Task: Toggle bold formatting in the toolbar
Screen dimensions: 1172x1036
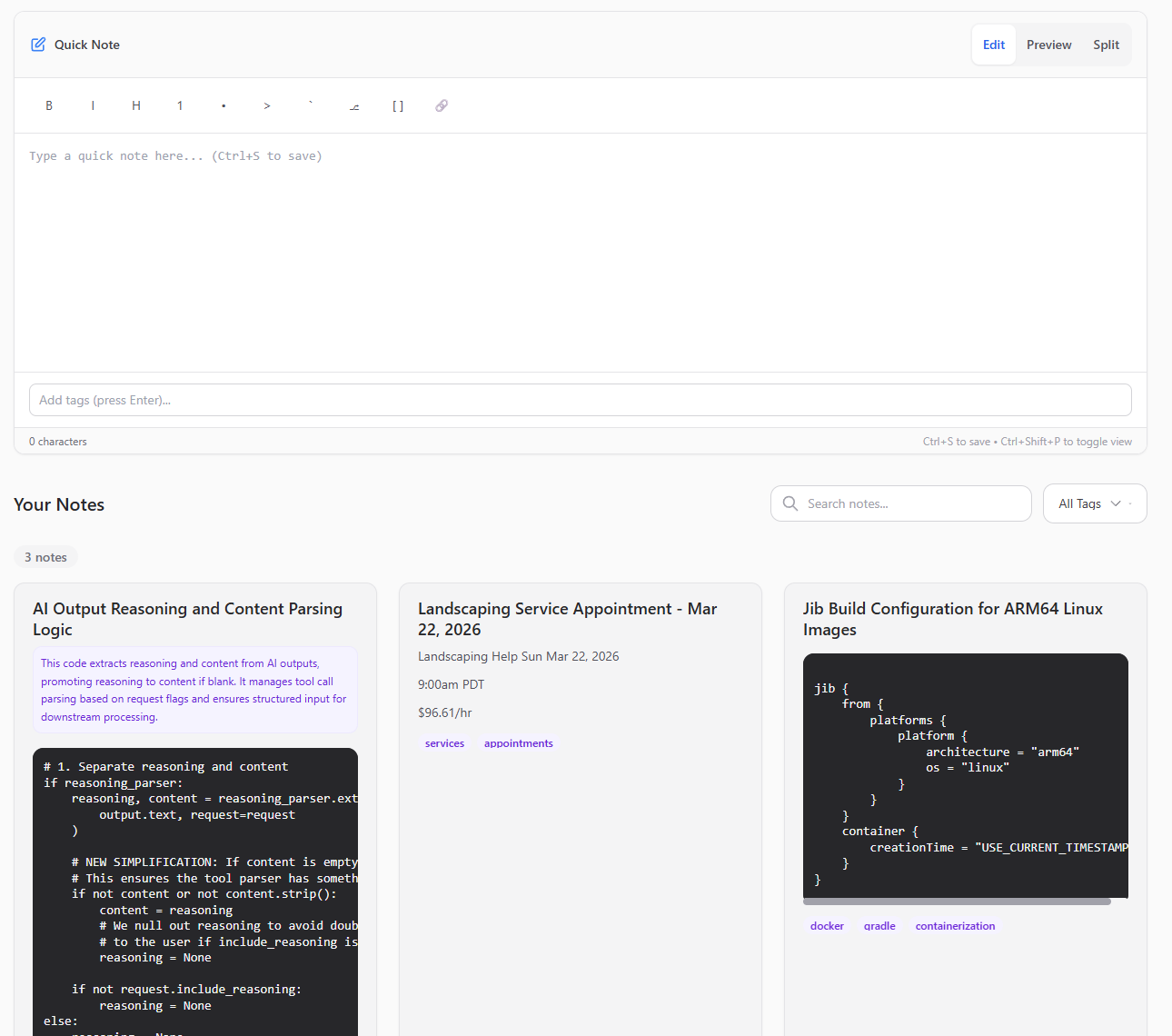Action: tap(49, 105)
